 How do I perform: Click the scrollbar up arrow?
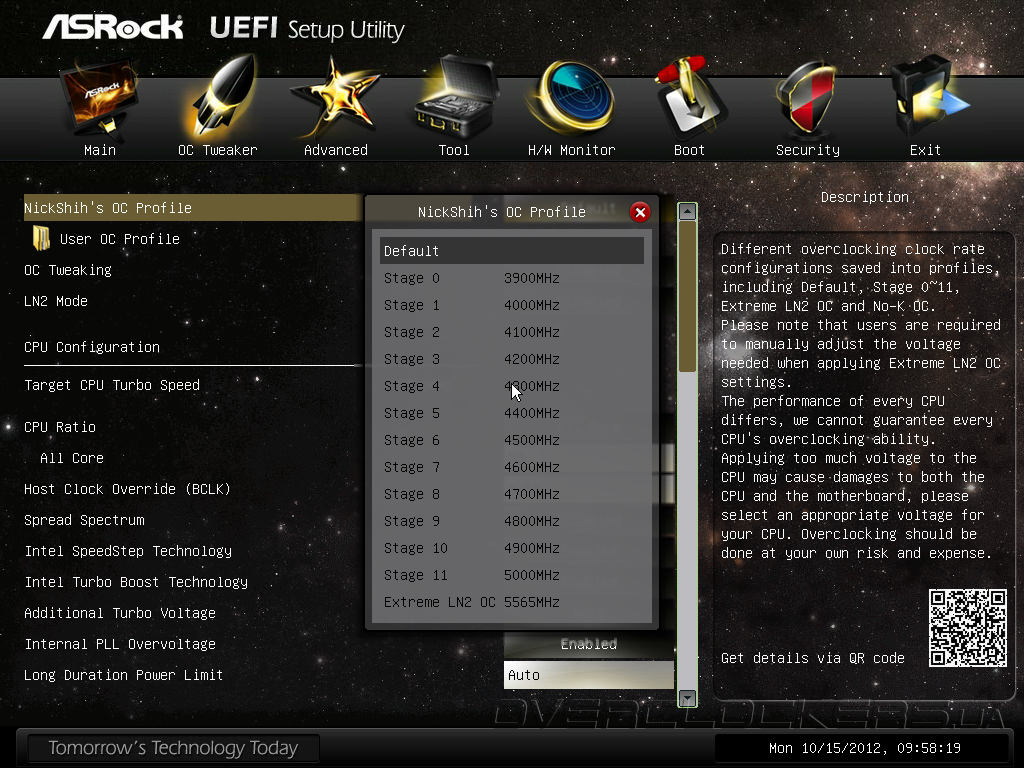(687, 212)
